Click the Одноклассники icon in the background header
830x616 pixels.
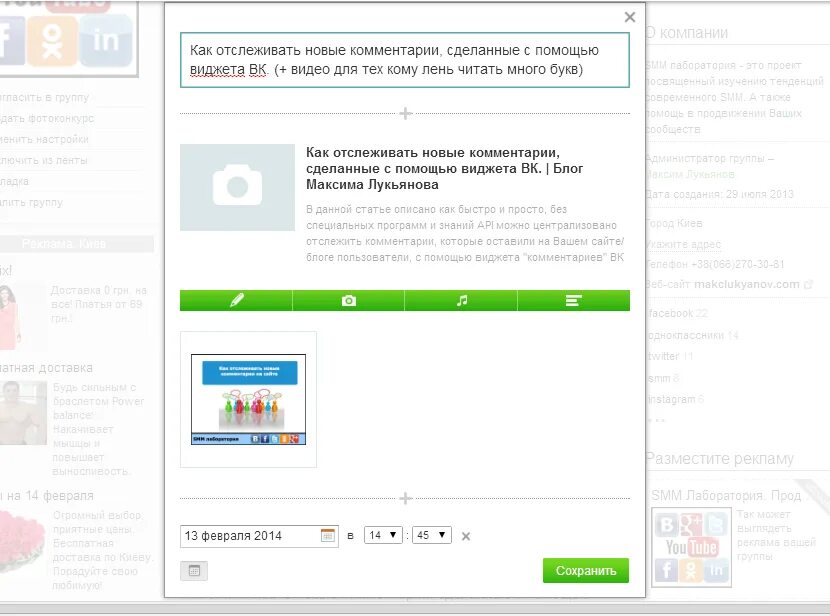[x=52, y=41]
